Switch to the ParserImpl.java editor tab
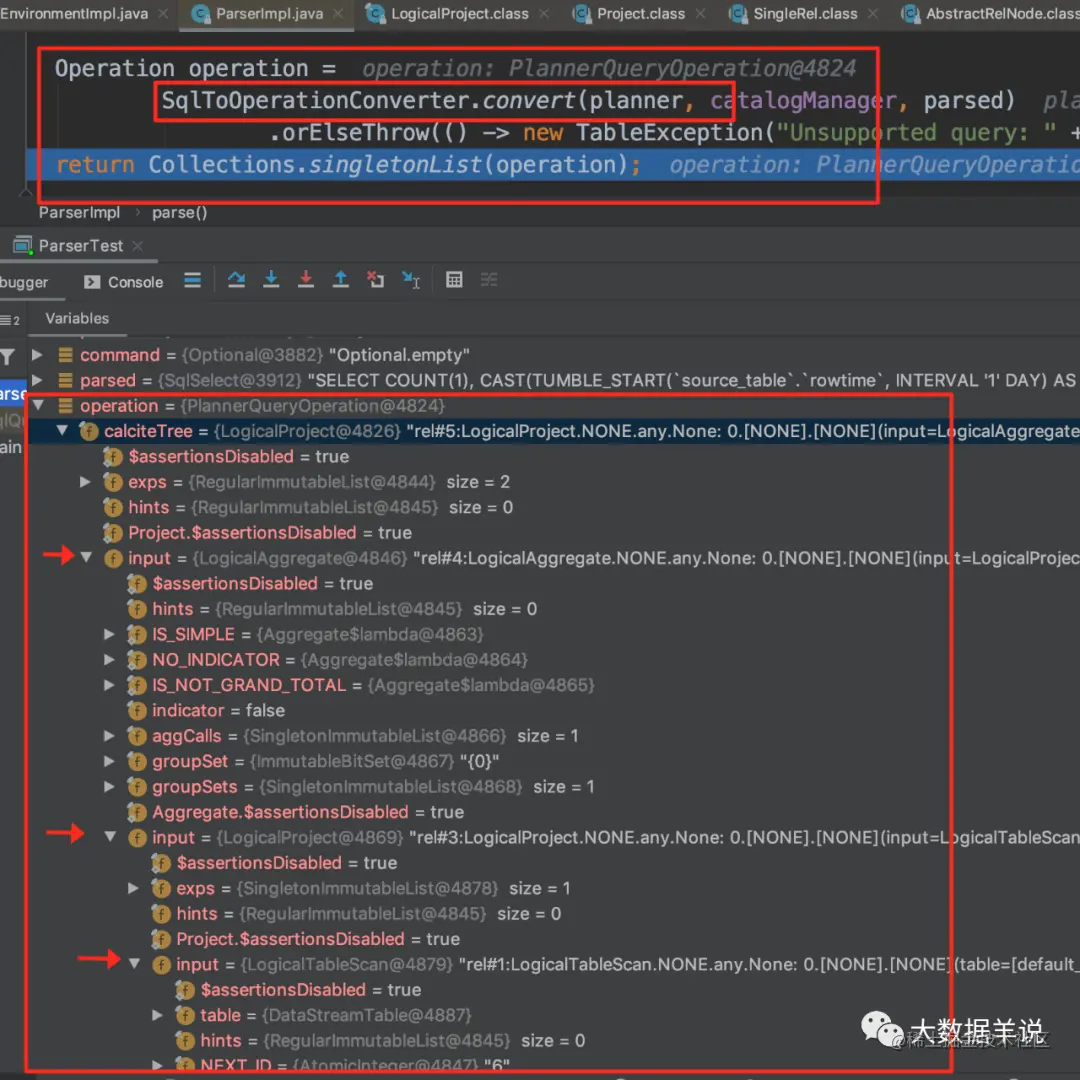This screenshot has height=1080, width=1080. coord(267,14)
